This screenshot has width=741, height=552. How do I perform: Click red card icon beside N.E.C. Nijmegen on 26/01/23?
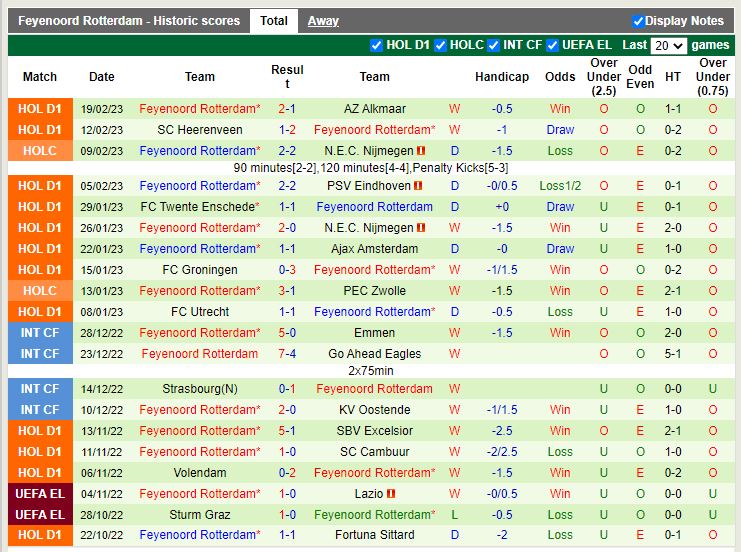click(x=421, y=228)
